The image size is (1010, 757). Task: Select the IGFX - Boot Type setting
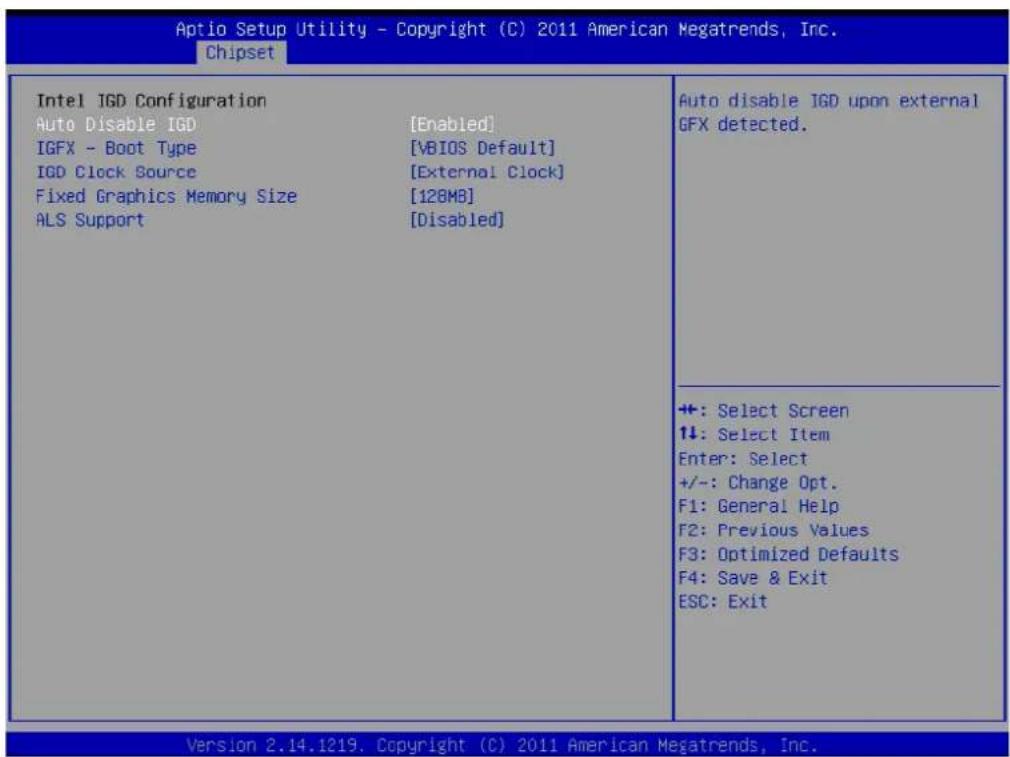tap(116, 148)
